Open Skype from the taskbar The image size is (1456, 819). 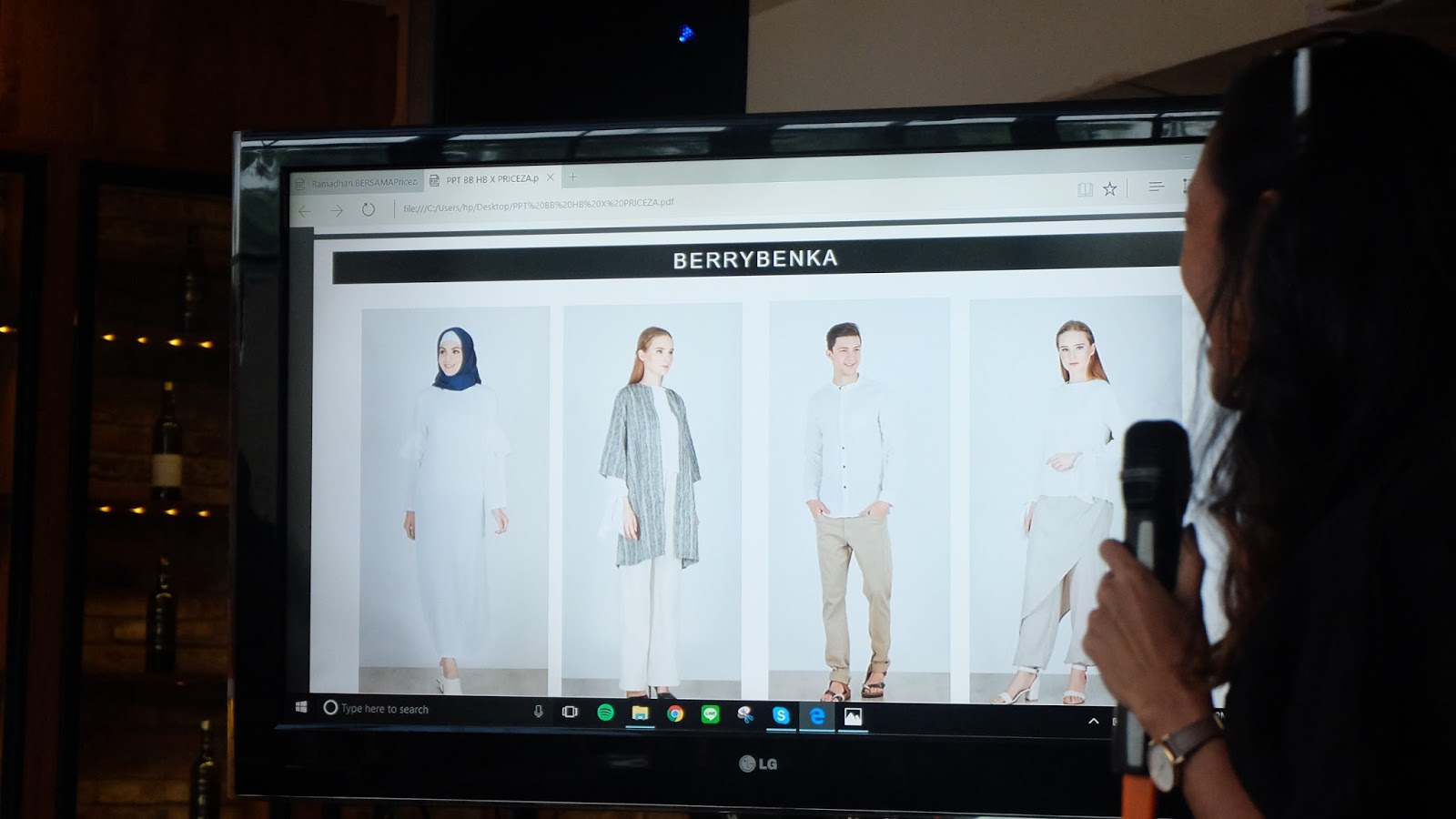point(781,715)
